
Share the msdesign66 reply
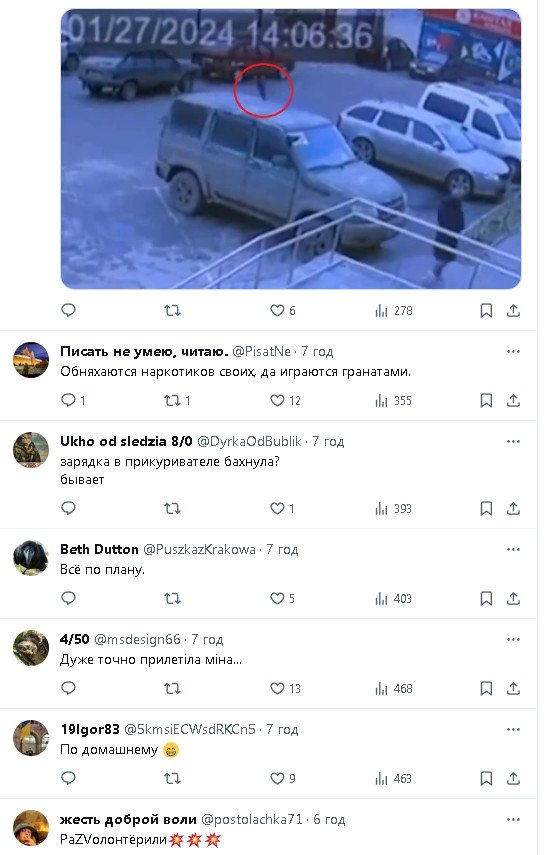click(x=513, y=689)
